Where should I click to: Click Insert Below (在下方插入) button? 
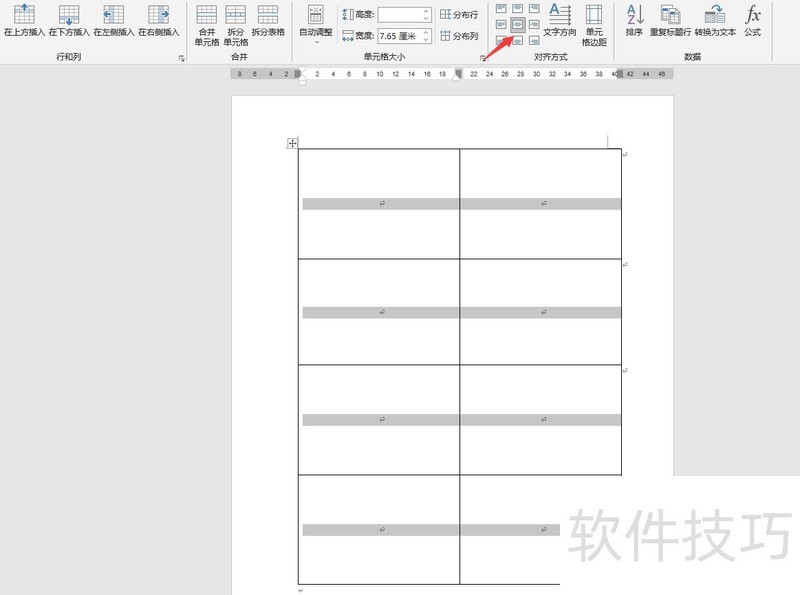(69, 20)
